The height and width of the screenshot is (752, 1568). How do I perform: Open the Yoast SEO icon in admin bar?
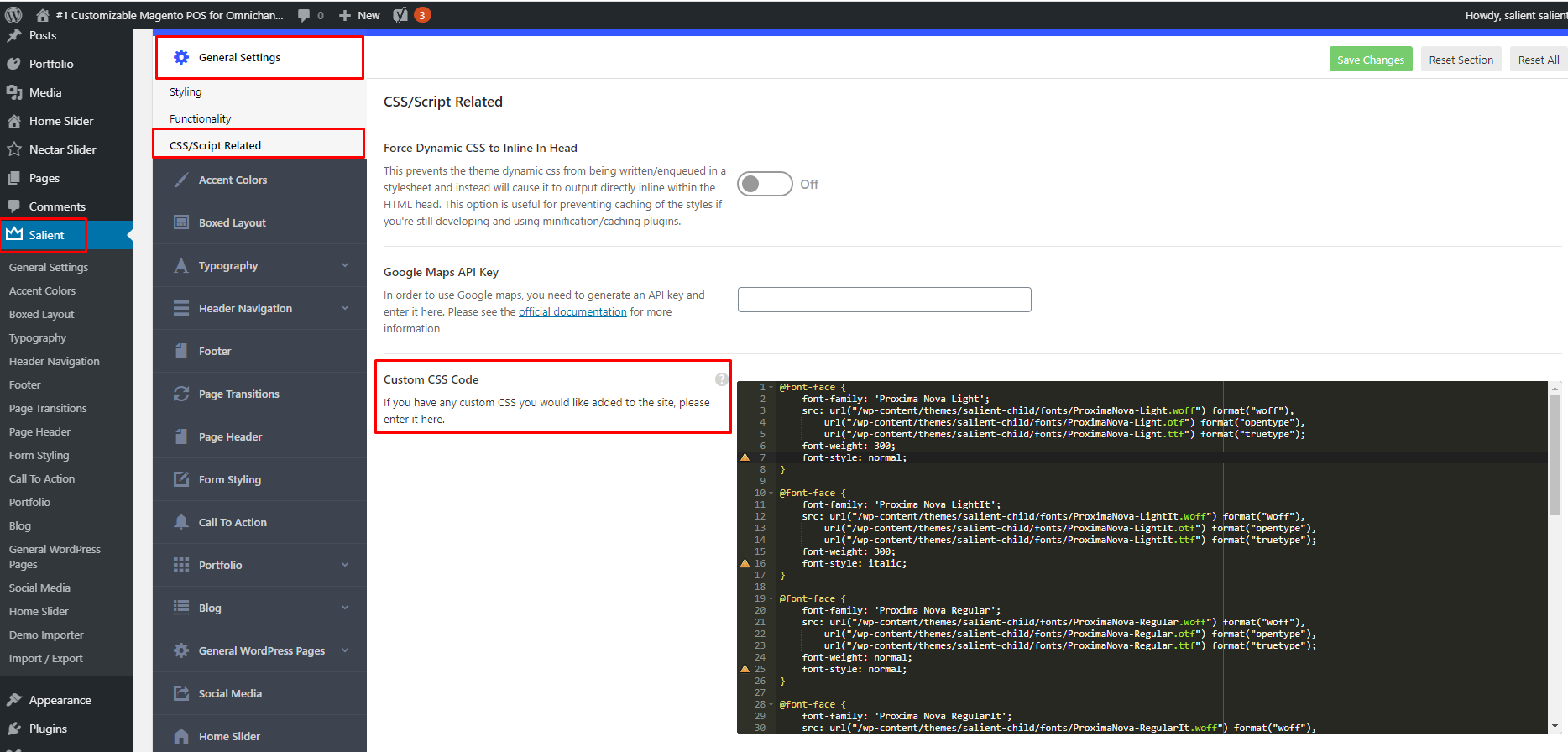click(400, 15)
